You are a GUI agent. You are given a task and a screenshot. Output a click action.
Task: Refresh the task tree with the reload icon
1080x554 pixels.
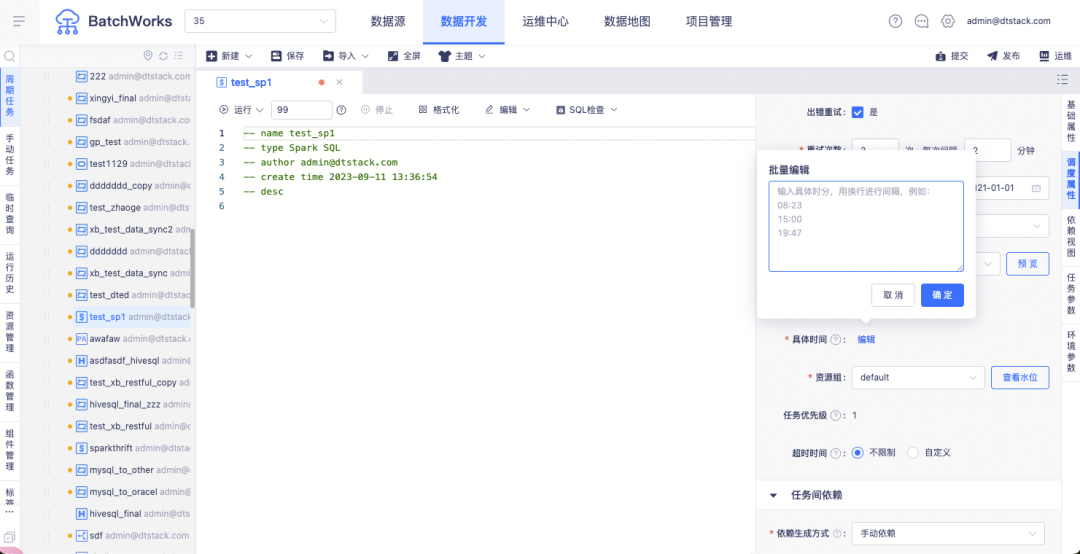tap(163, 56)
